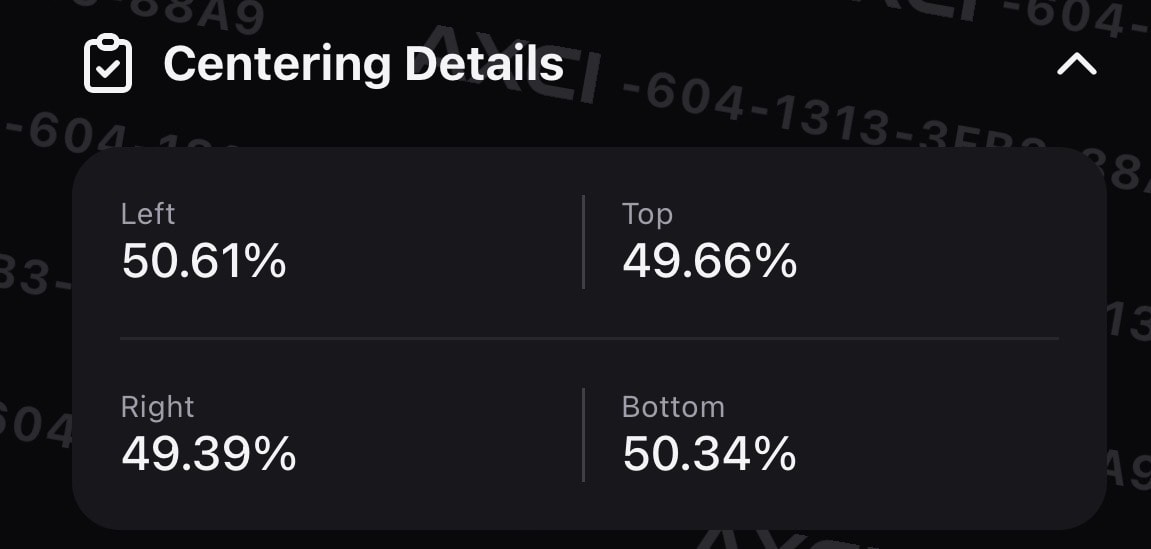
Task: Collapse the Centering Details section
Action: pyautogui.click(x=1076, y=65)
